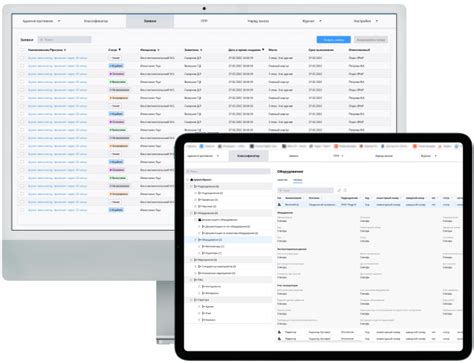Open the highlighted Заявки tab on the monitor
The image size is (474, 363).
pyautogui.click(x=150, y=21)
